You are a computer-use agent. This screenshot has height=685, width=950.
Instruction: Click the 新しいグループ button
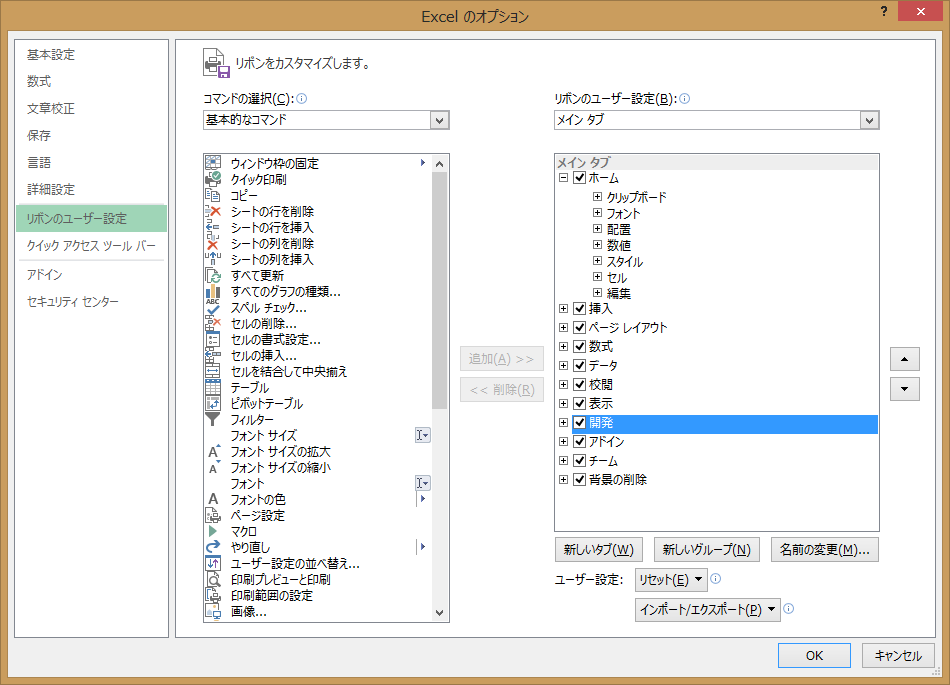tap(706, 550)
